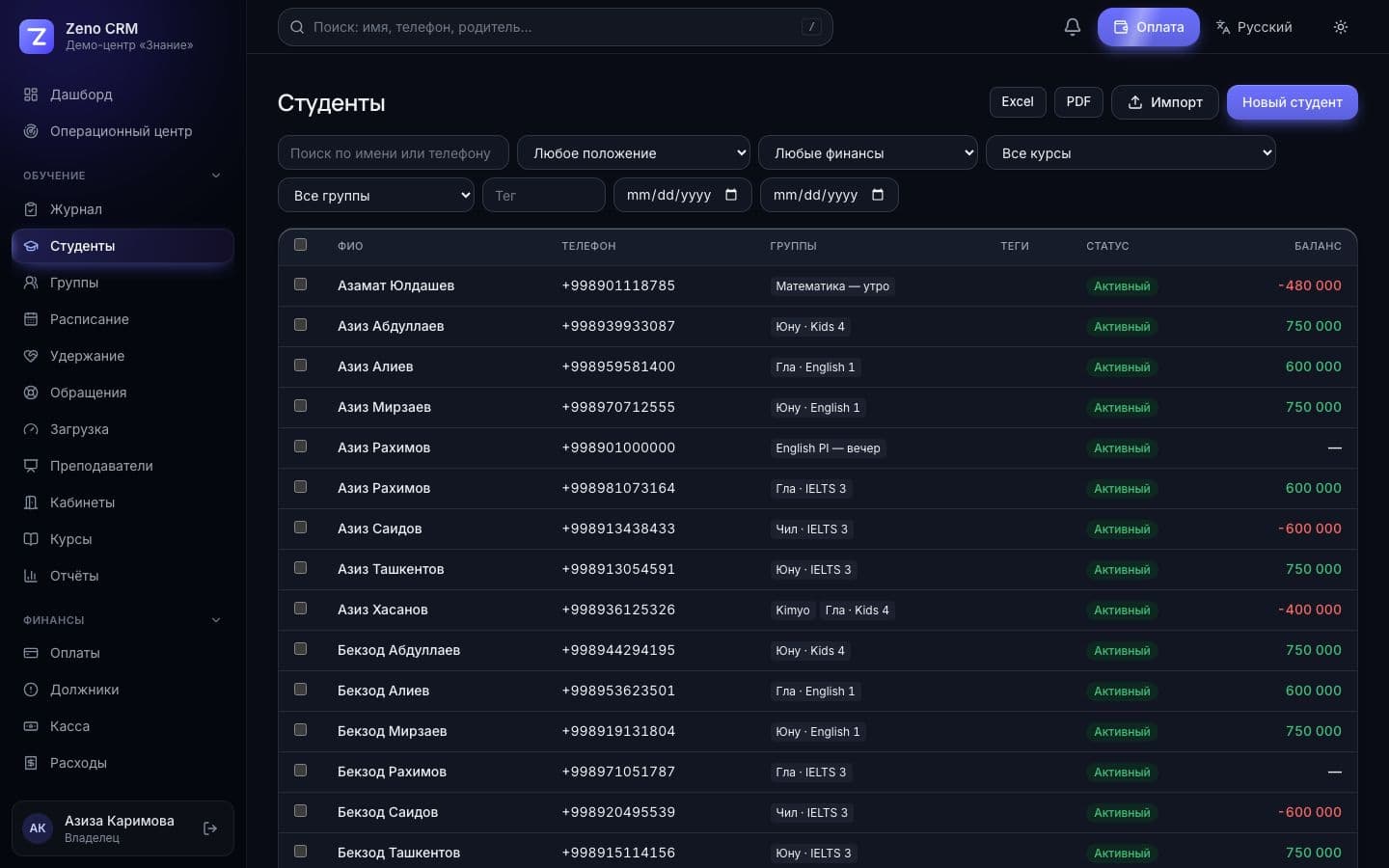Check the box for Бекзод Алиев
Screen dimensions: 1389x868
tap(300, 690)
